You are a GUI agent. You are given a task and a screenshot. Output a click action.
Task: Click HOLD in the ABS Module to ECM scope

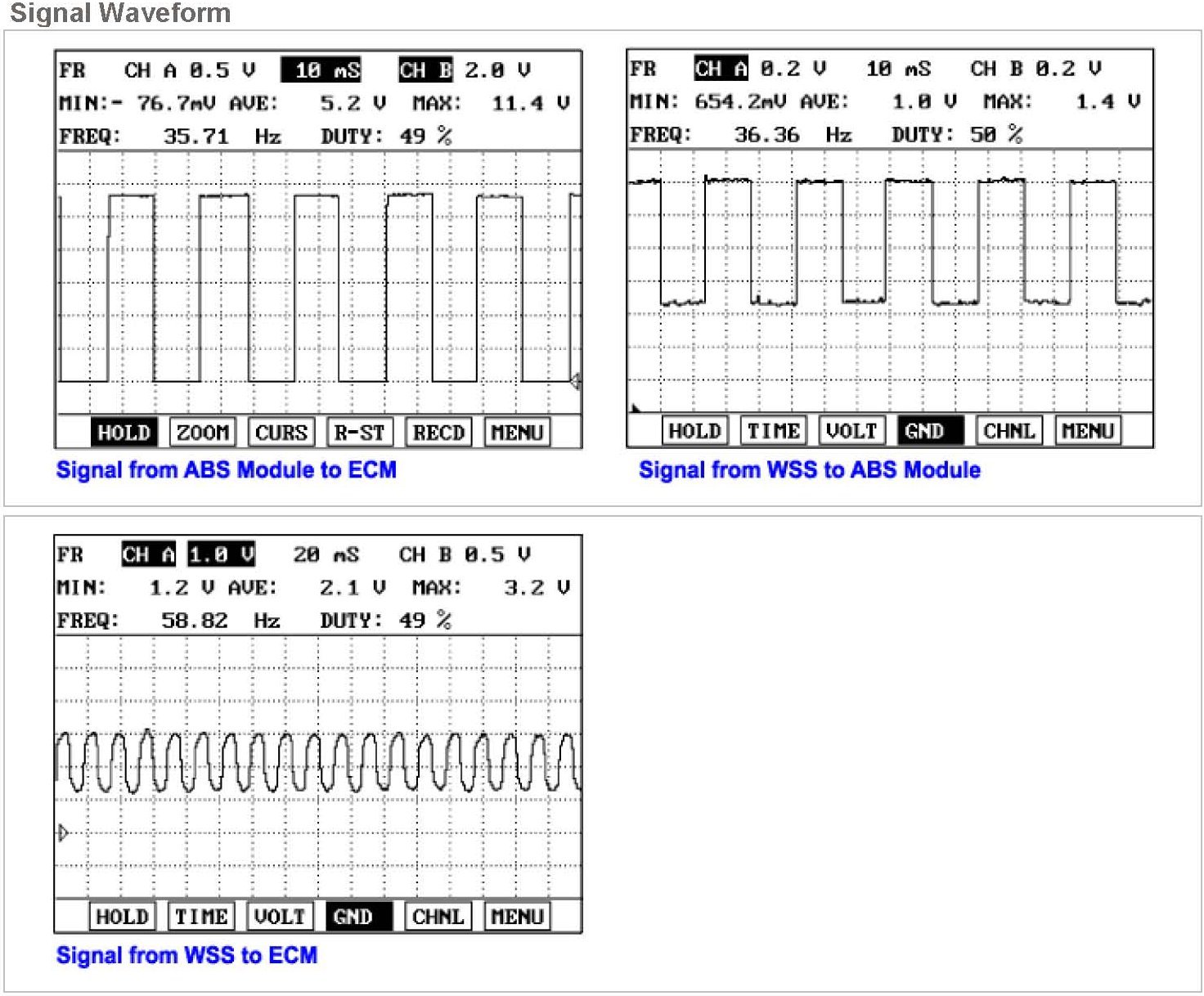[x=124, y=433]
